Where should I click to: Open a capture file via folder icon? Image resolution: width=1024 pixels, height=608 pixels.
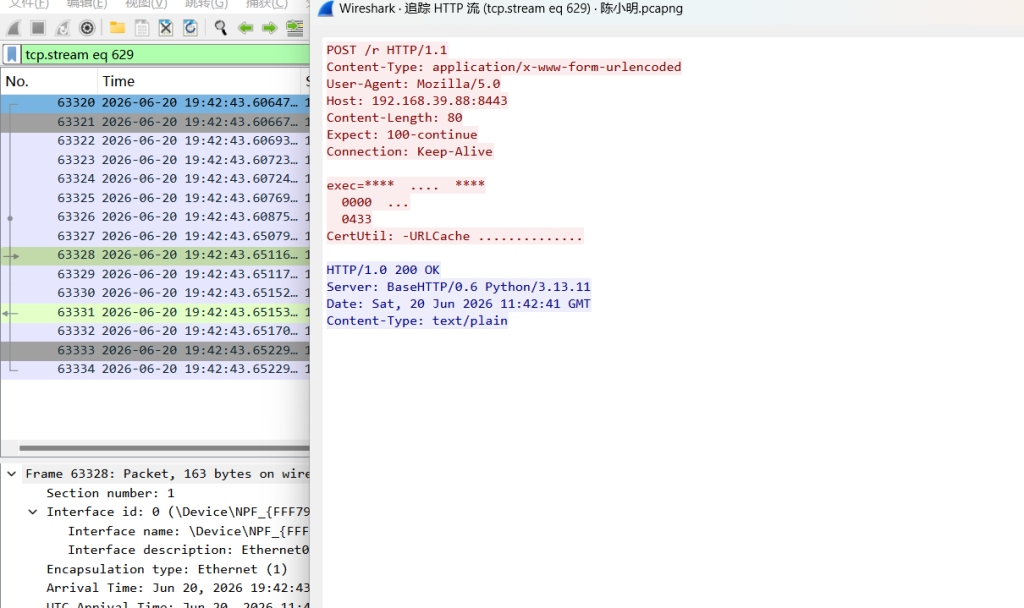118,27
